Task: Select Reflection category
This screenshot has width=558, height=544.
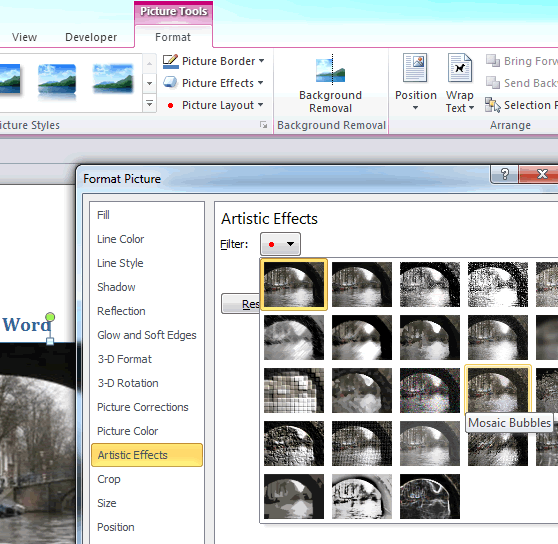Action: click(x=147, y=311)
